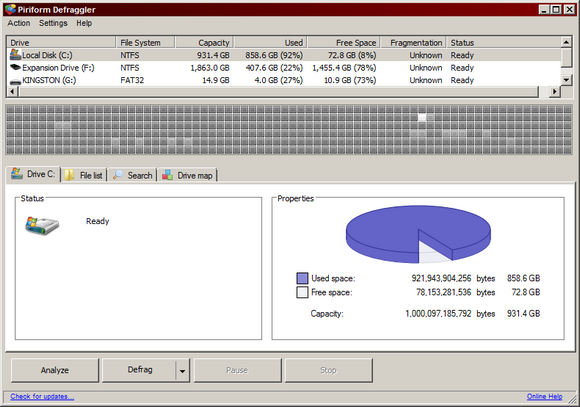Click the FAT32 file system cell
This screenshot has height=407, width=580.
pyautogui.click(x=132, y=80)
